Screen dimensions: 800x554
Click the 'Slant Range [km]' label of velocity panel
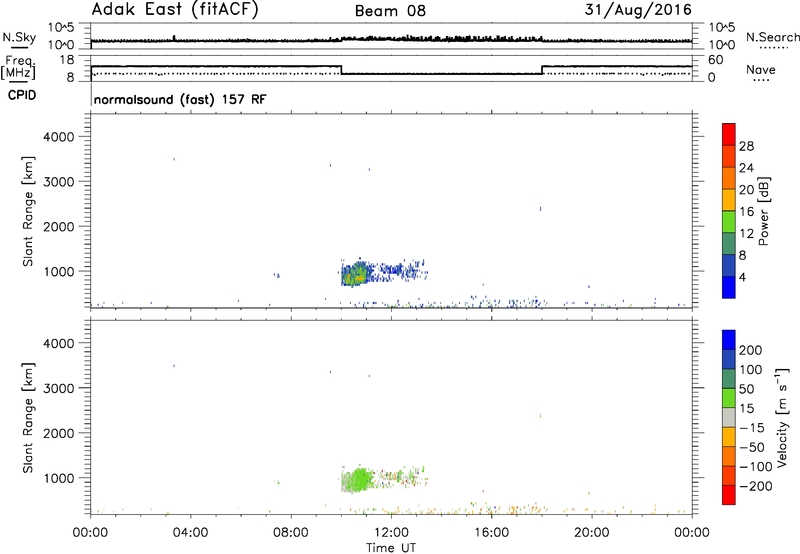pos(28,418)
